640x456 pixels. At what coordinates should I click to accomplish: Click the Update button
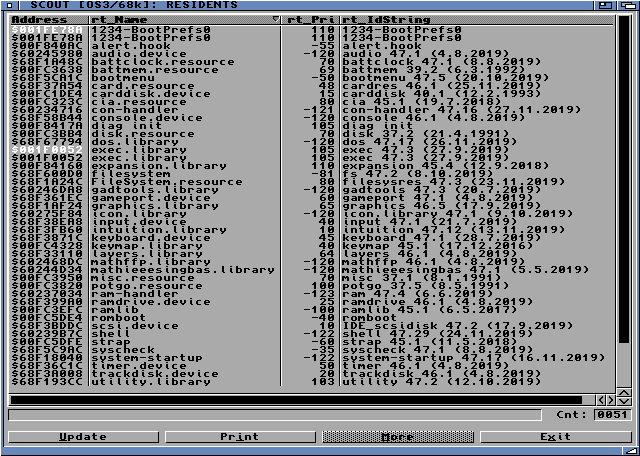[x=83, y=437]
